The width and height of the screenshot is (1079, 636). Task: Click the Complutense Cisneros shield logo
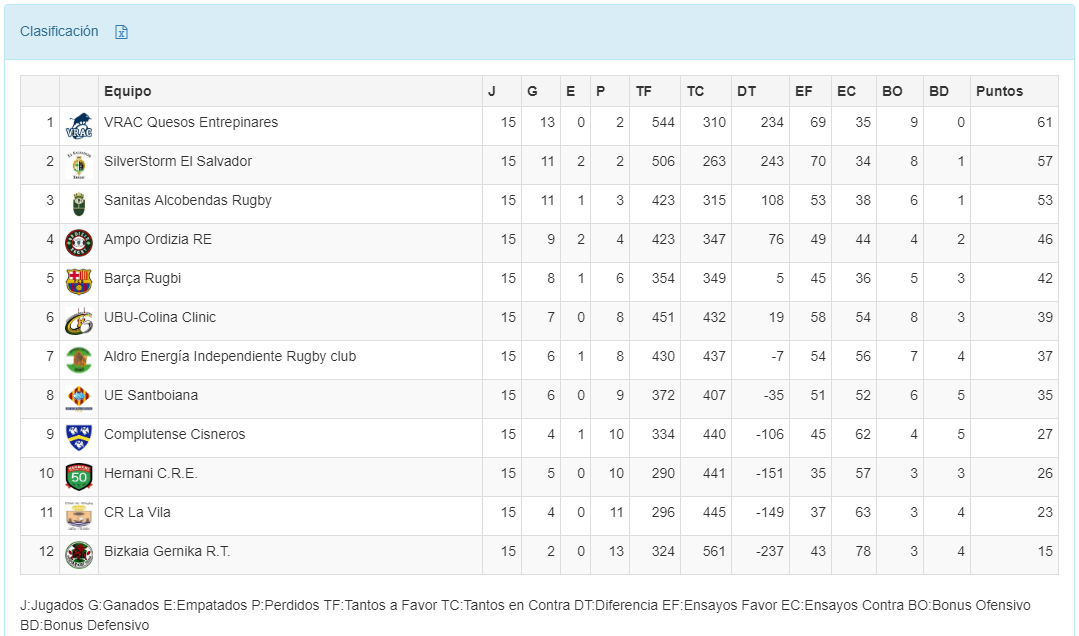[79, 438]
